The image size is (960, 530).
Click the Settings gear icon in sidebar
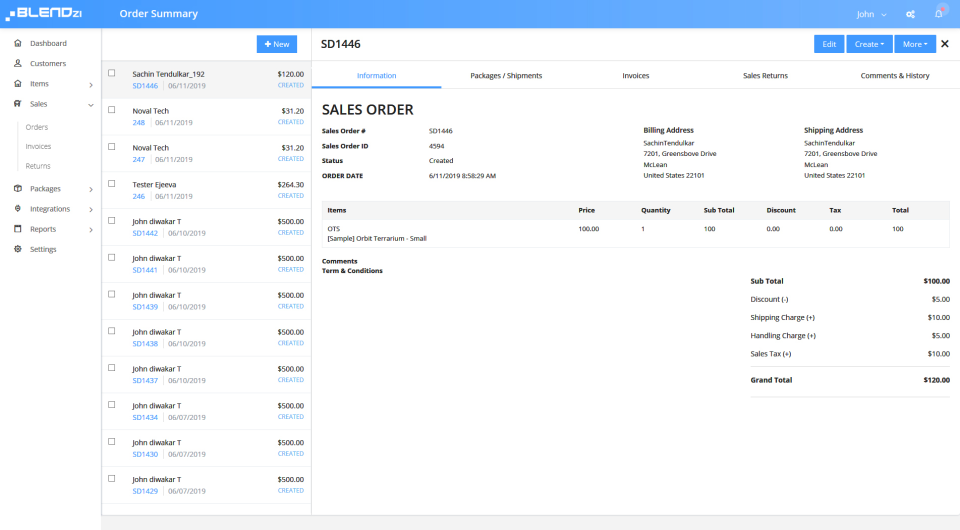(18, 249)
